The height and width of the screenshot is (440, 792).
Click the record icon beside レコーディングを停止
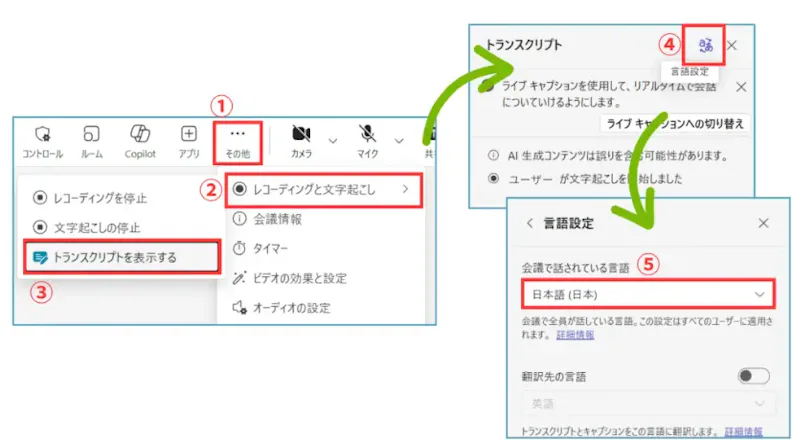click(40, 198)
